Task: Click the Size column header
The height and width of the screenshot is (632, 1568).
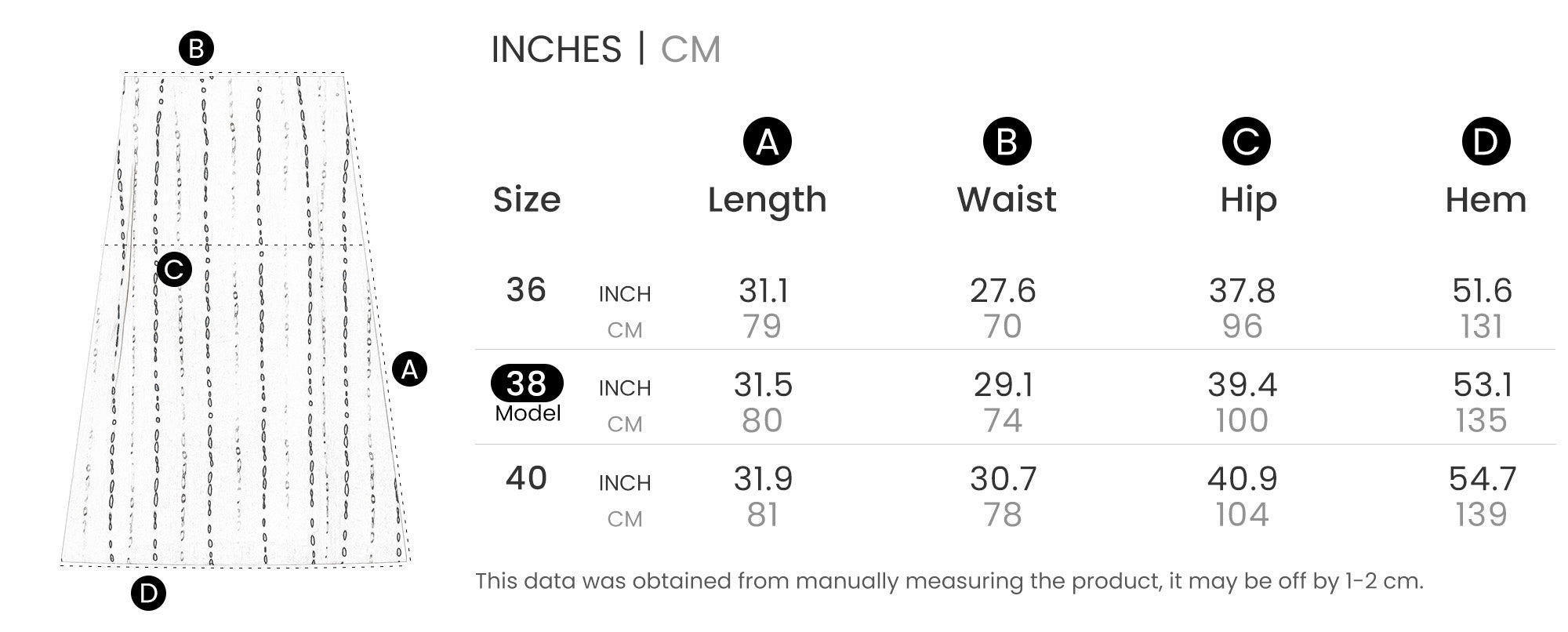Action: coord(527,200)
